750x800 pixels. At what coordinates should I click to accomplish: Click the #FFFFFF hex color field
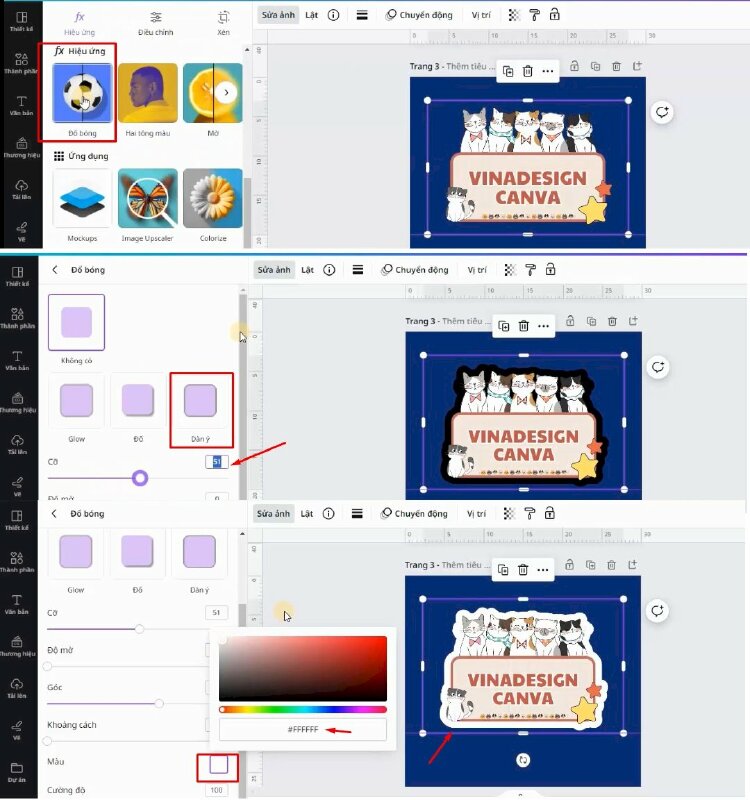[x=303, y=730]
